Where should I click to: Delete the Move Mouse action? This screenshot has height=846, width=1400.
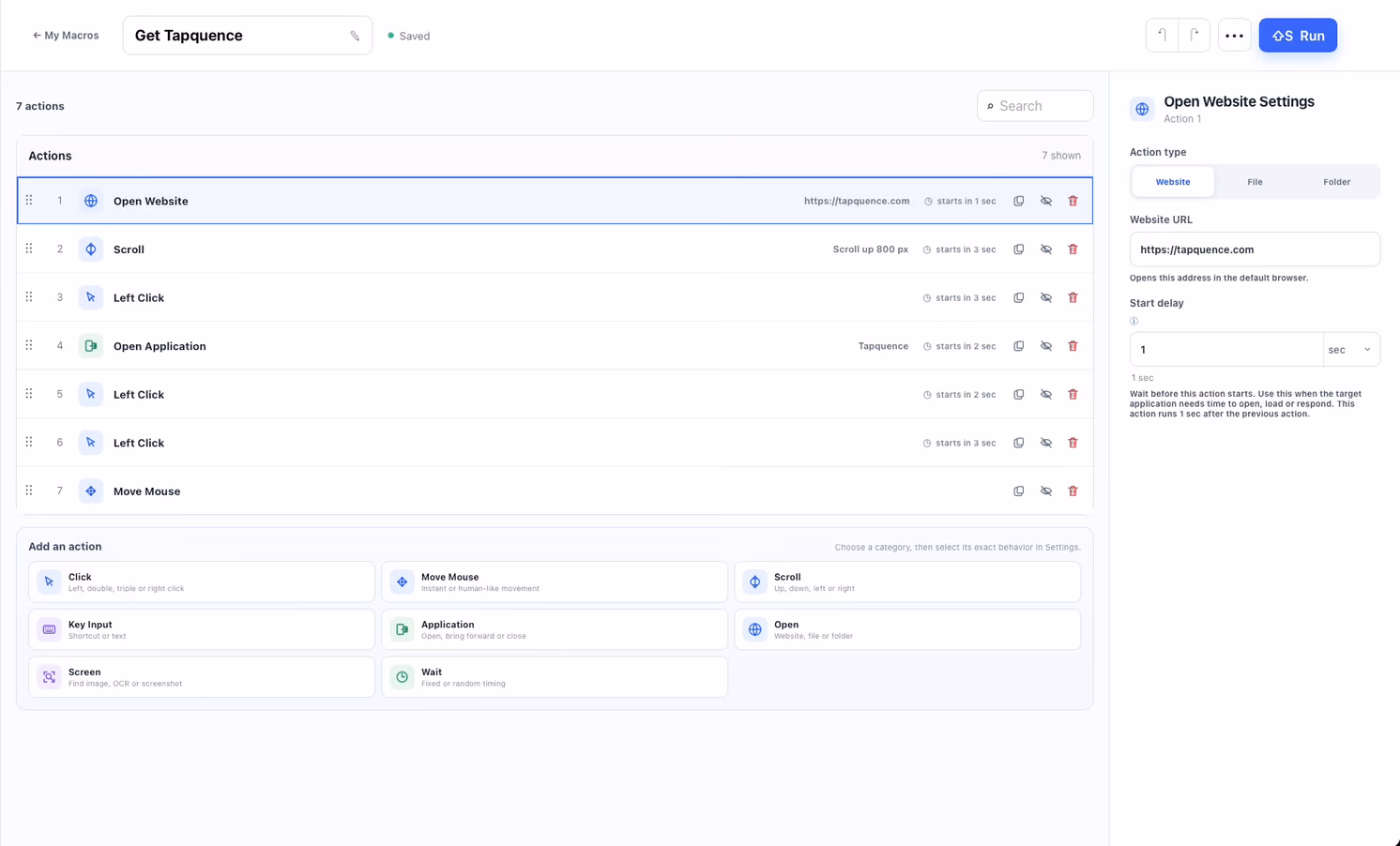pos(1073,491)
